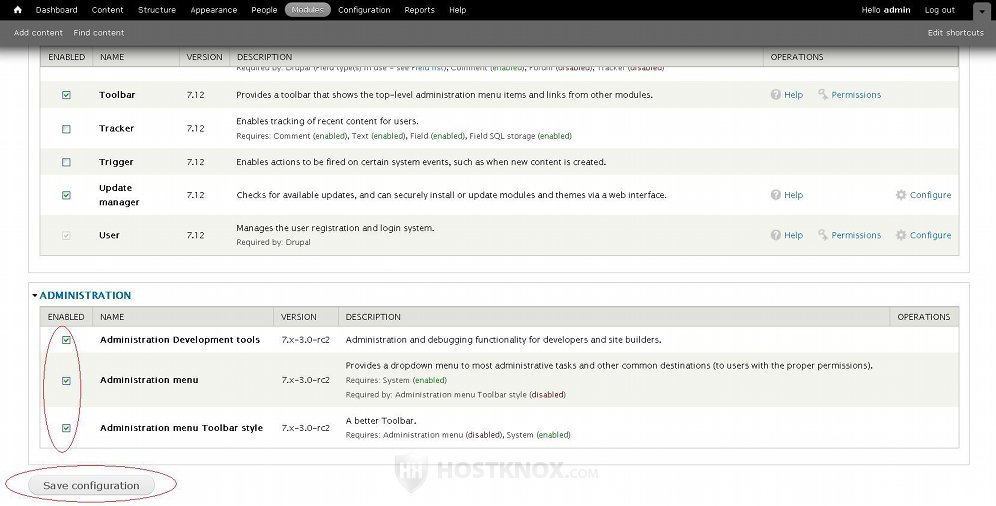Open Dashboard menu item

57,10
